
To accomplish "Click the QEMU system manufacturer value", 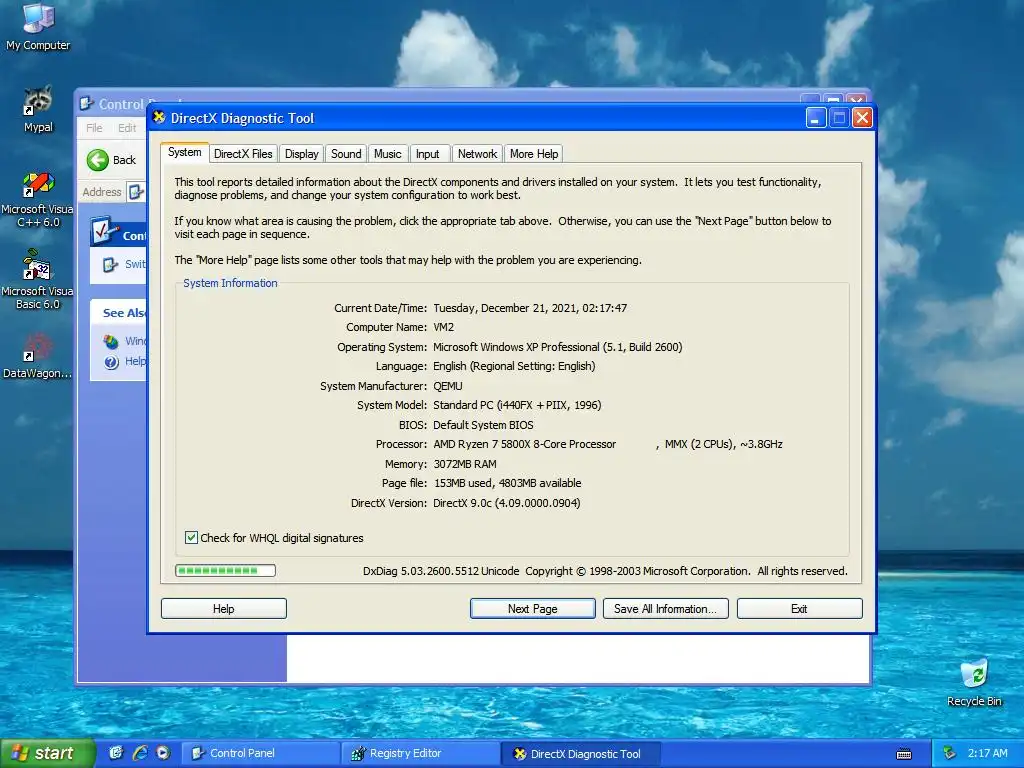I will pyautogui.click(x=447, y=386).
